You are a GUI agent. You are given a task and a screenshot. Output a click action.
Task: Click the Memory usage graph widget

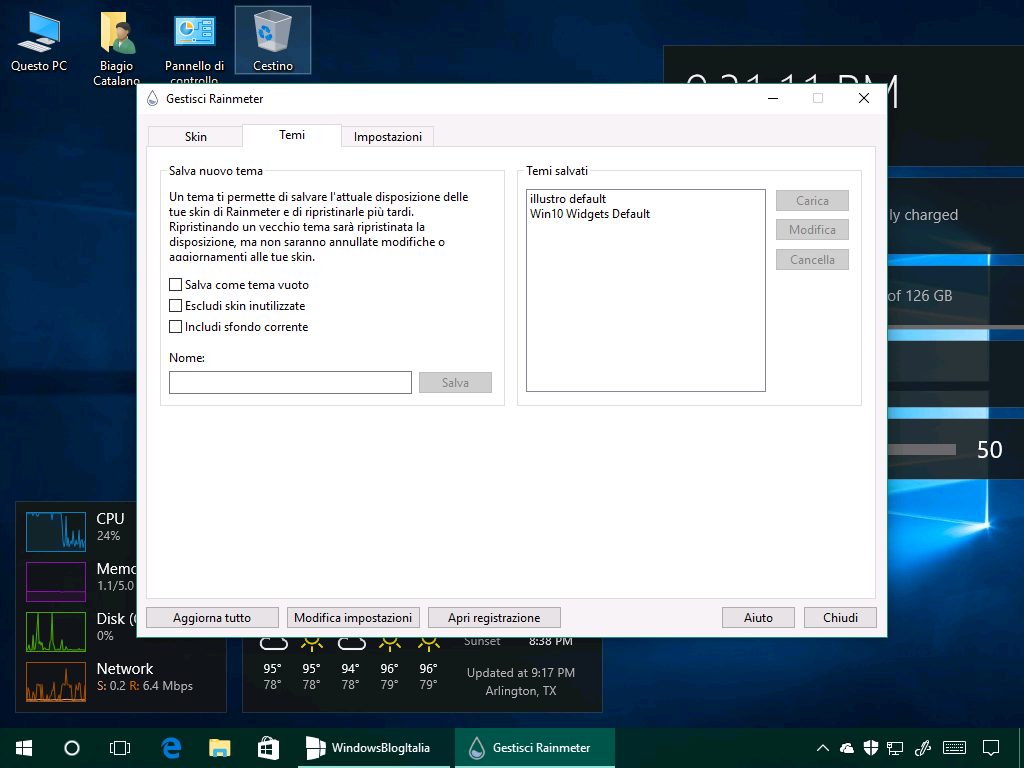(56, 581)
